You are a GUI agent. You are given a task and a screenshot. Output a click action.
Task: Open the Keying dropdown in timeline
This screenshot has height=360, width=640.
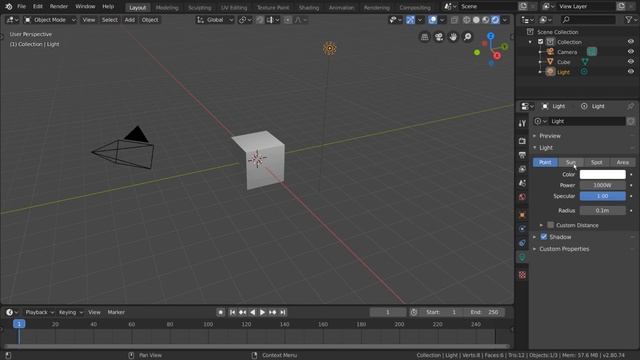pyautogui.click(x=71, y=312)
